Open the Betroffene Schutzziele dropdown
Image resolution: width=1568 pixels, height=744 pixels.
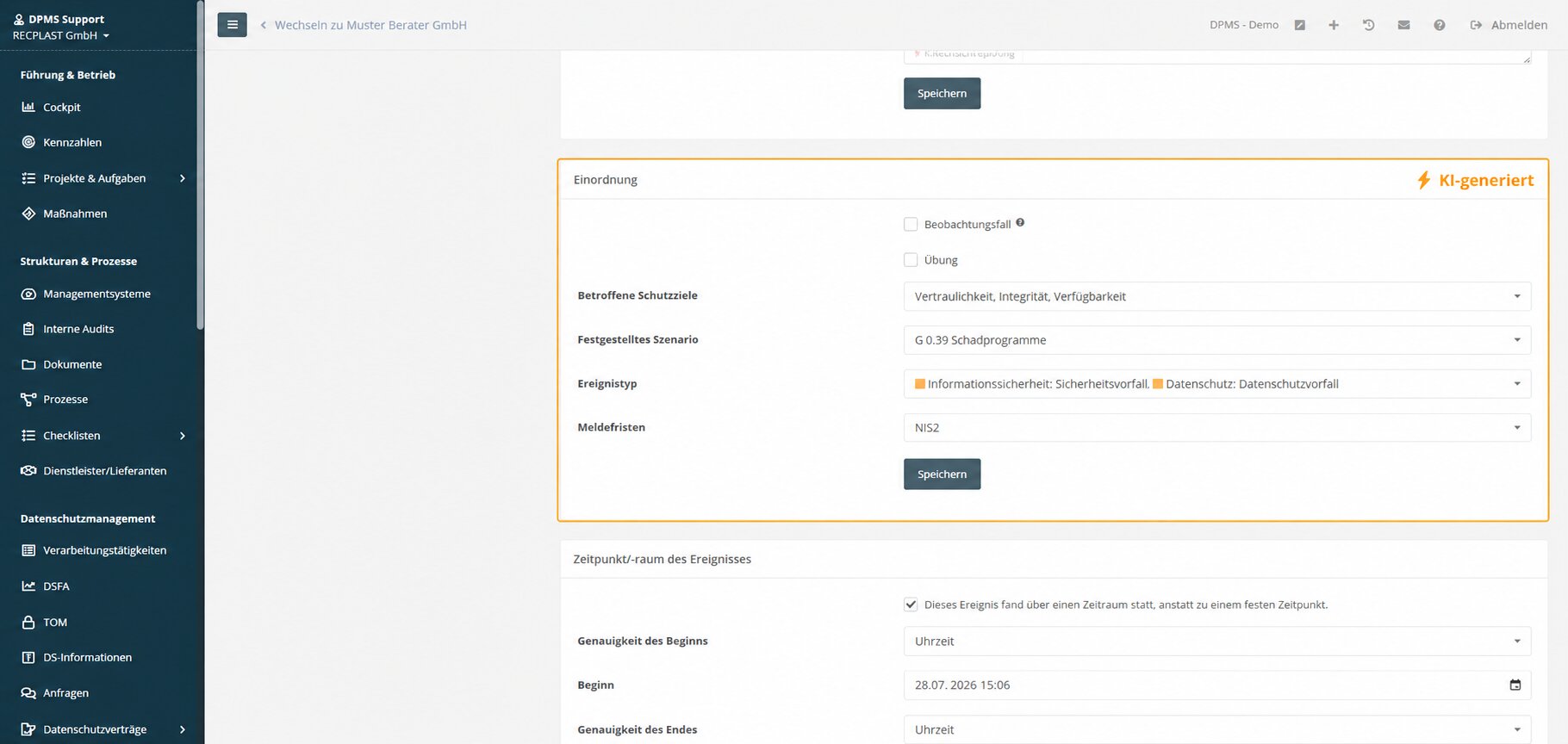1217,296
